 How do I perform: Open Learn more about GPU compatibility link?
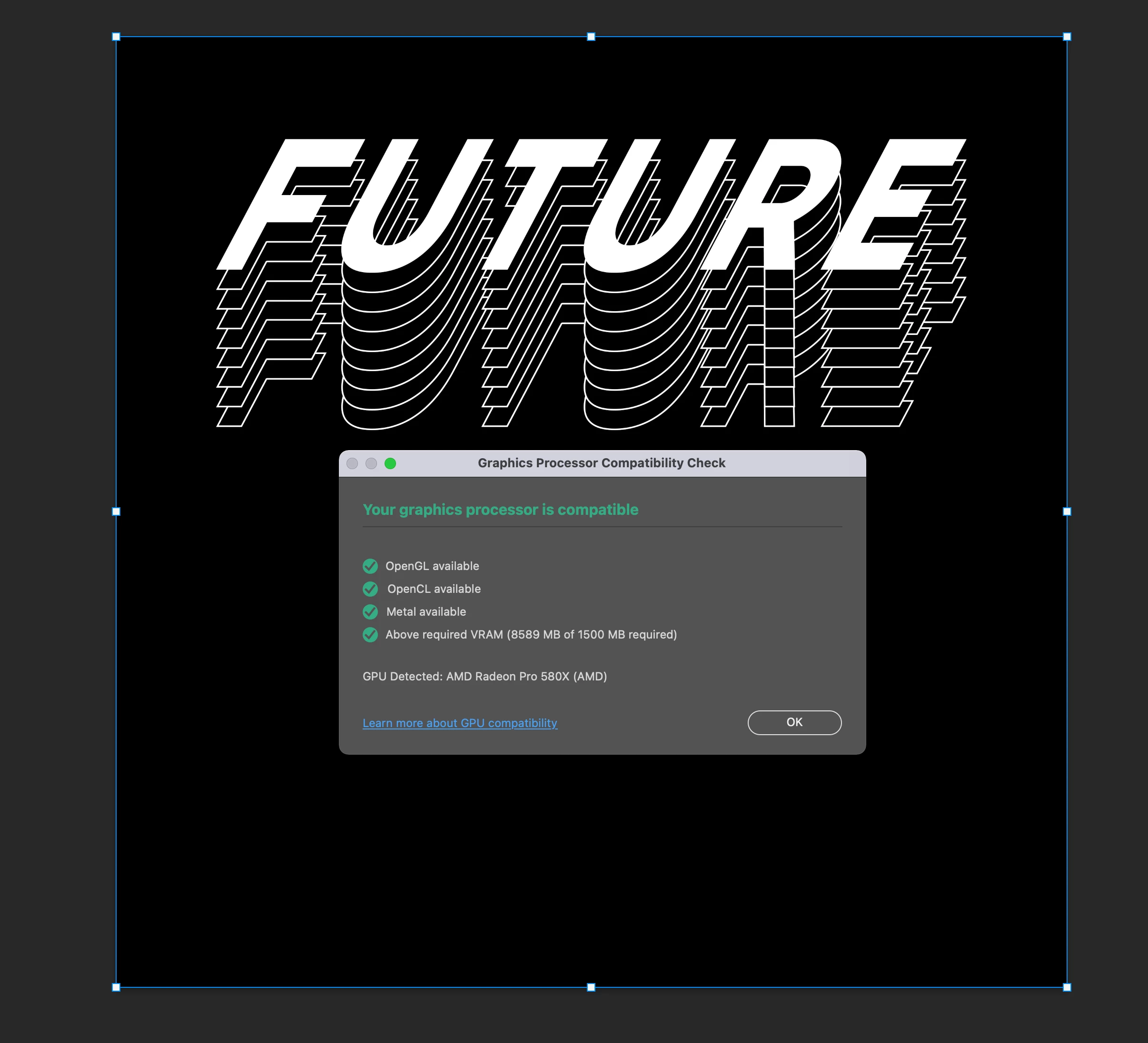tap(460, 723)
